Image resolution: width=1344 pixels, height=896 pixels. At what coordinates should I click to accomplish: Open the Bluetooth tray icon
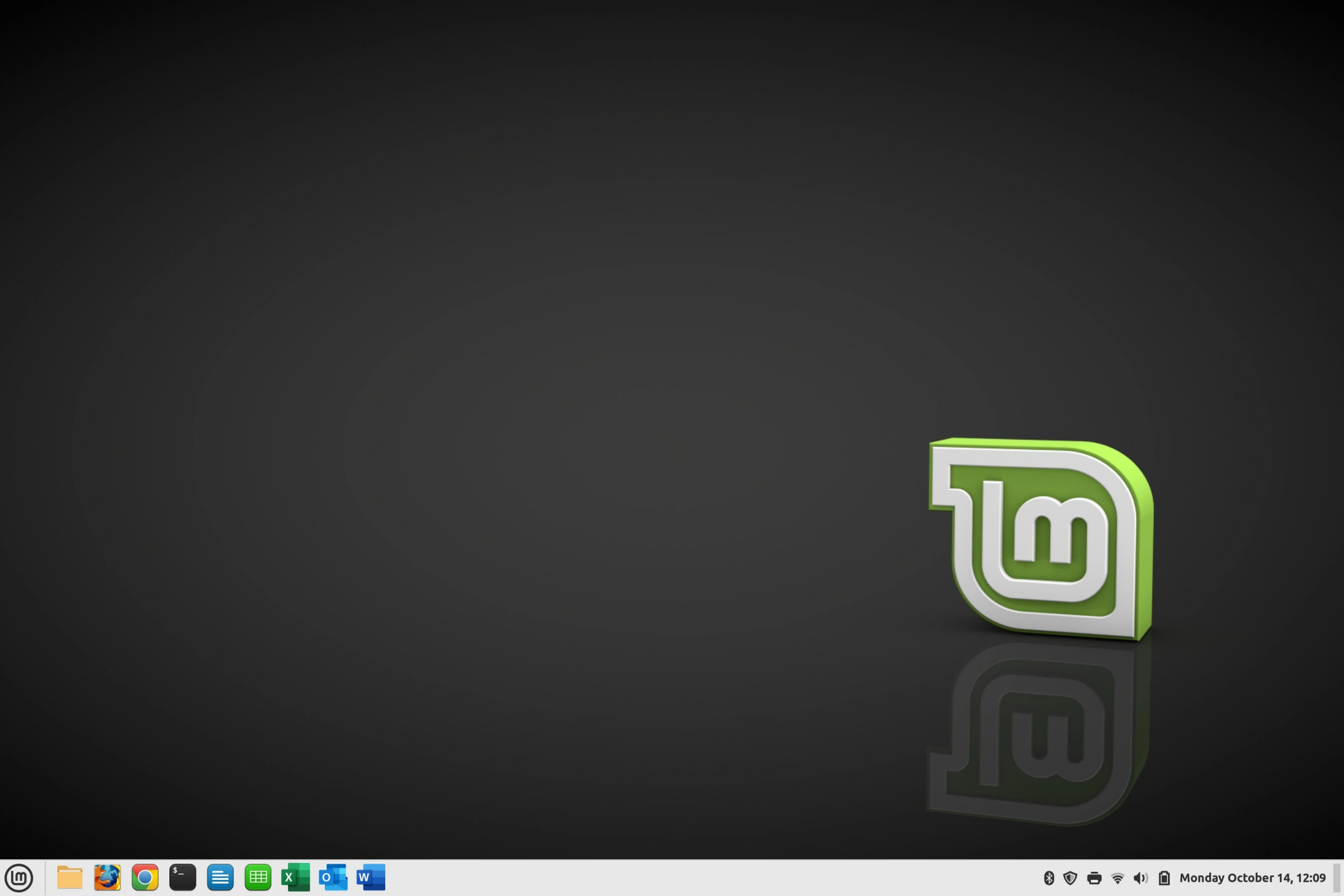point(1048,878)
